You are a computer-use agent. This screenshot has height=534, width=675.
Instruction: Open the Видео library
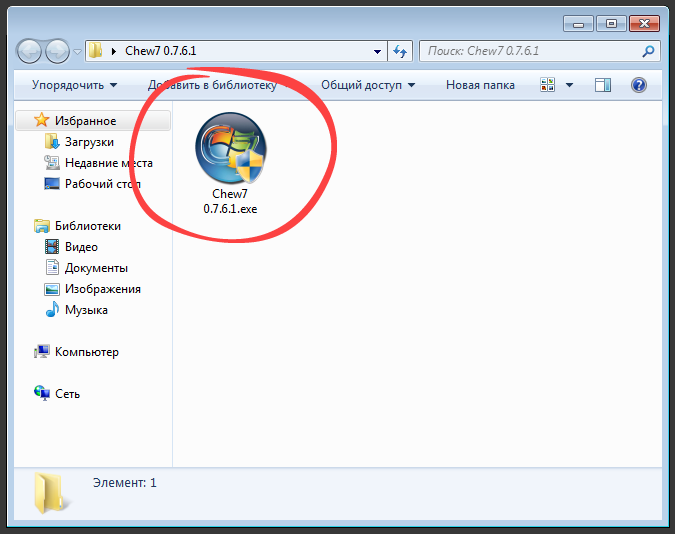(81, 247)
